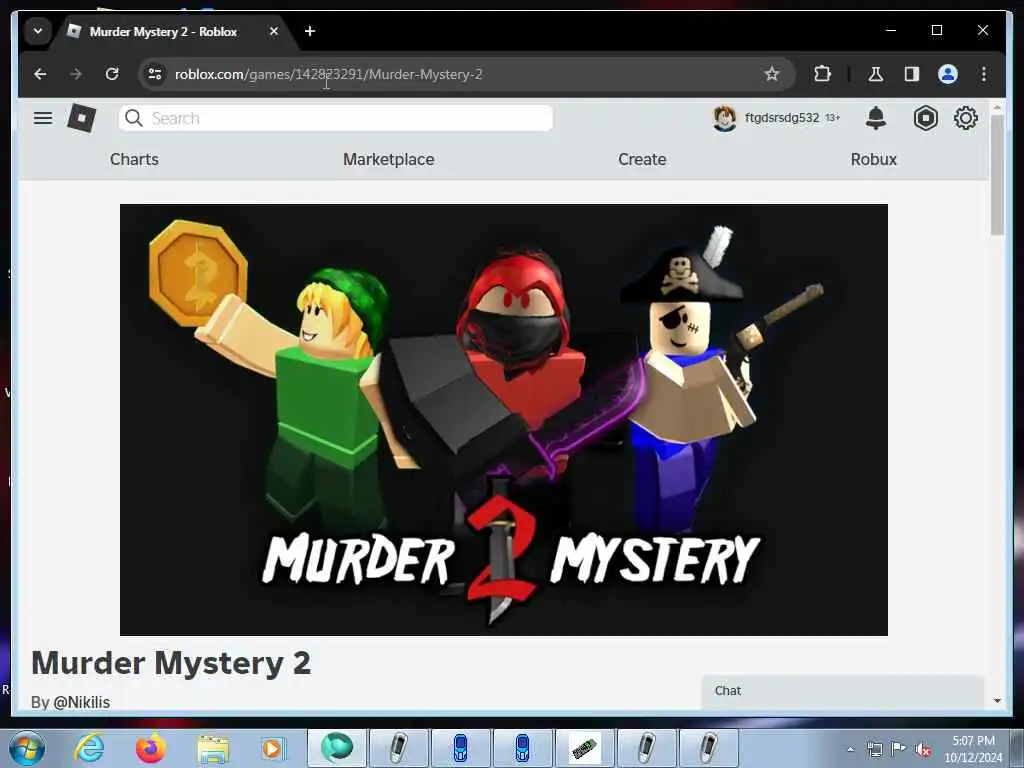Switch to the green globe taskbar app
Screen dimensions: 1024x768
point(337,748)
